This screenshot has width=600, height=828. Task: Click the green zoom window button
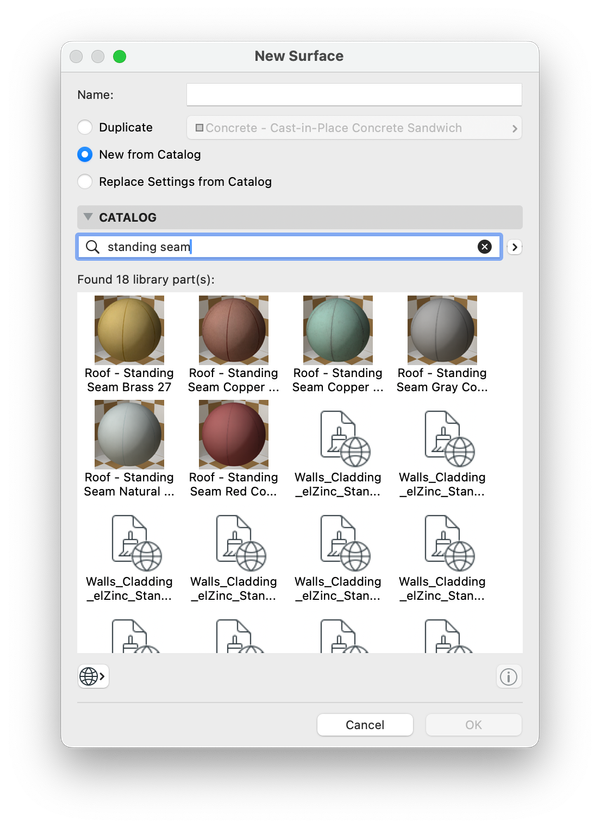click(119, 56)
